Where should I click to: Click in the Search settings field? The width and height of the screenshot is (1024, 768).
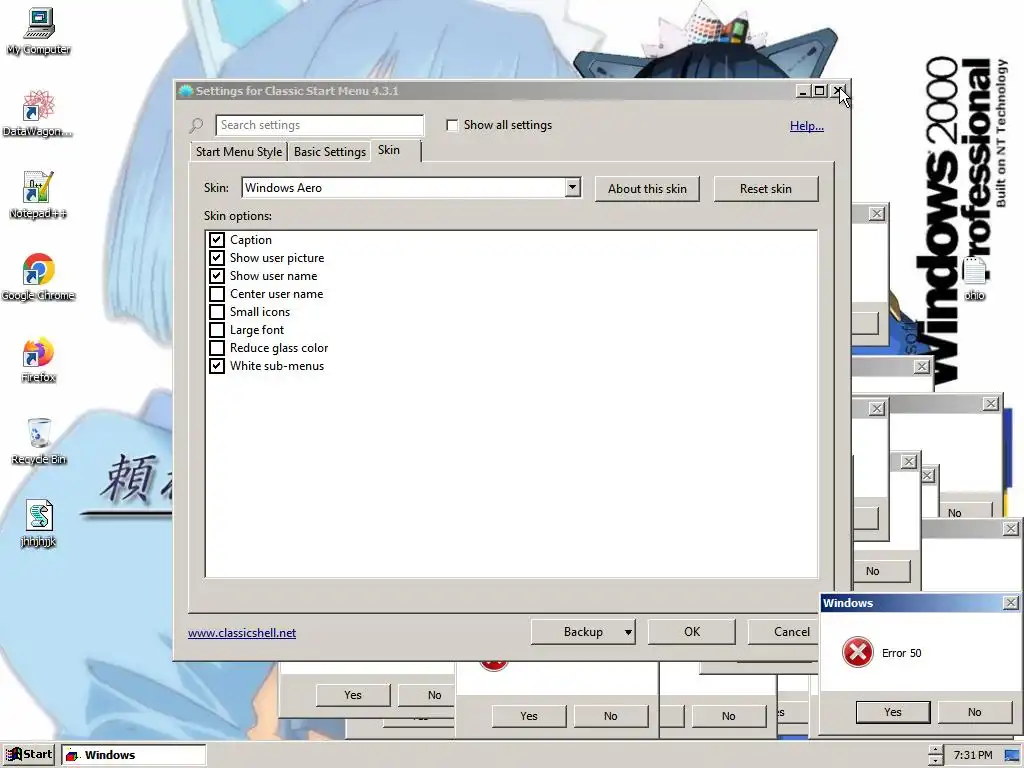(319, 125)
